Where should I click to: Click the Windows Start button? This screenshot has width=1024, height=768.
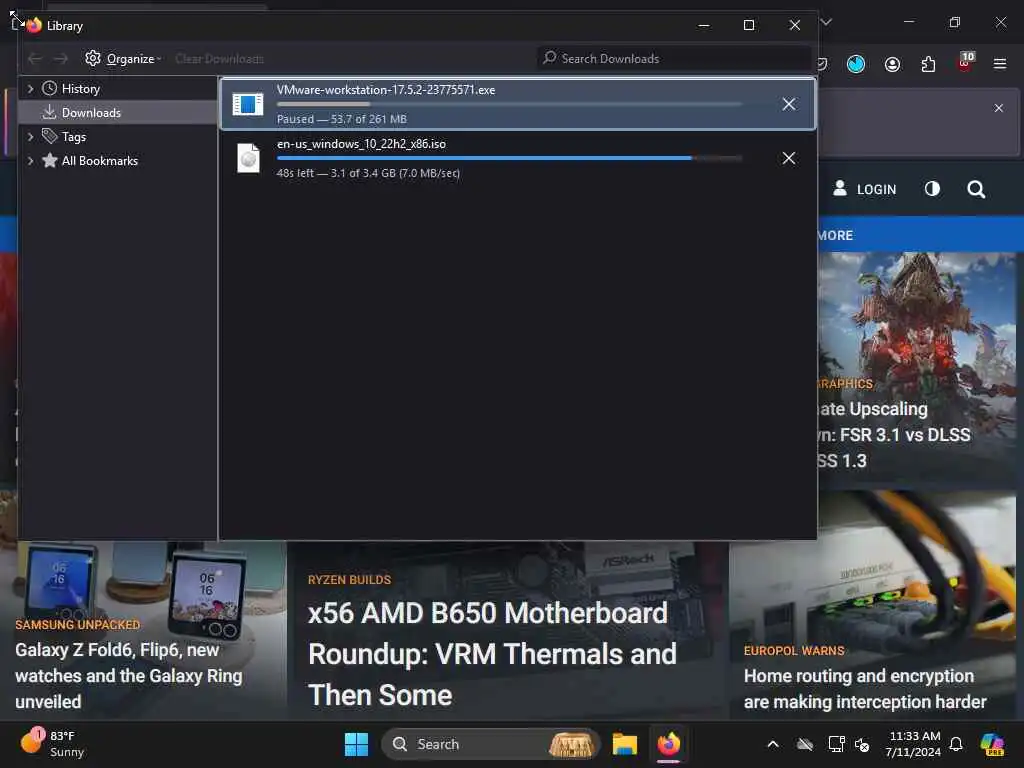[x=357, y=744]
